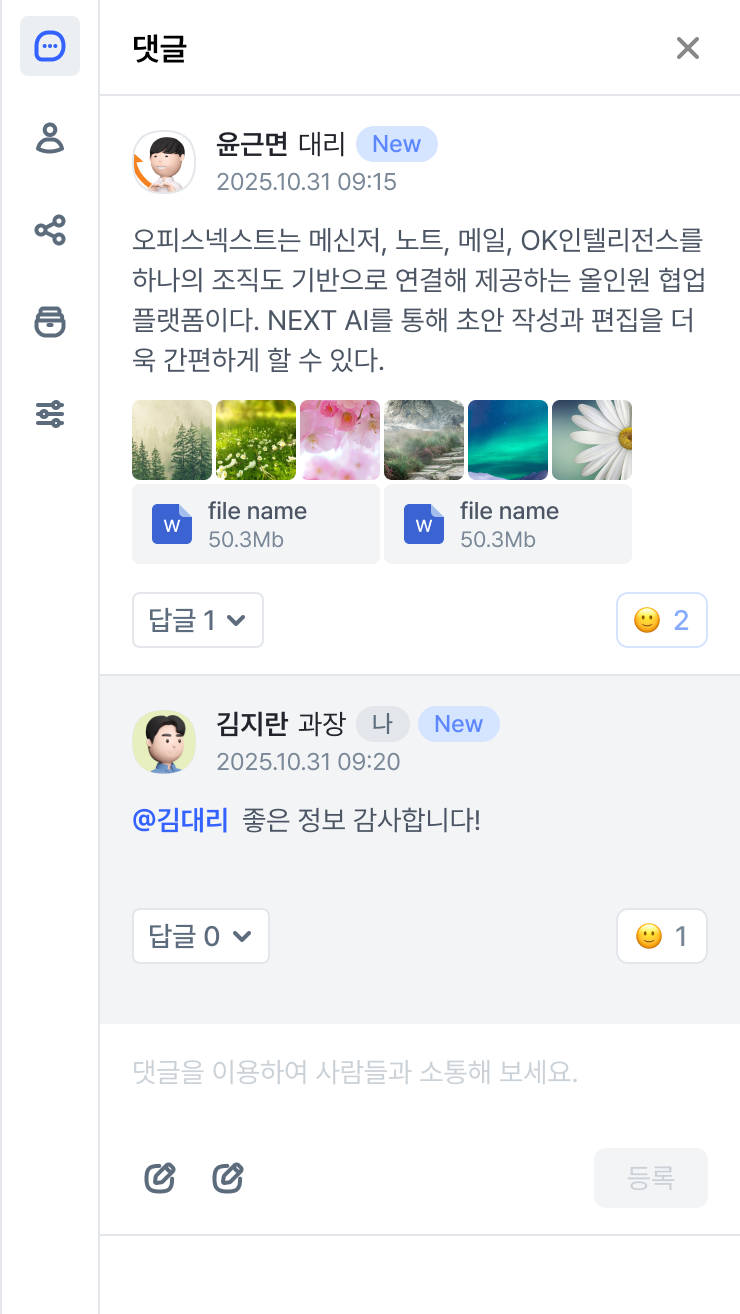Viewport: 740px width, 1314px height.
Task: Click the @김대리 mention link
Action: (180, 822)
